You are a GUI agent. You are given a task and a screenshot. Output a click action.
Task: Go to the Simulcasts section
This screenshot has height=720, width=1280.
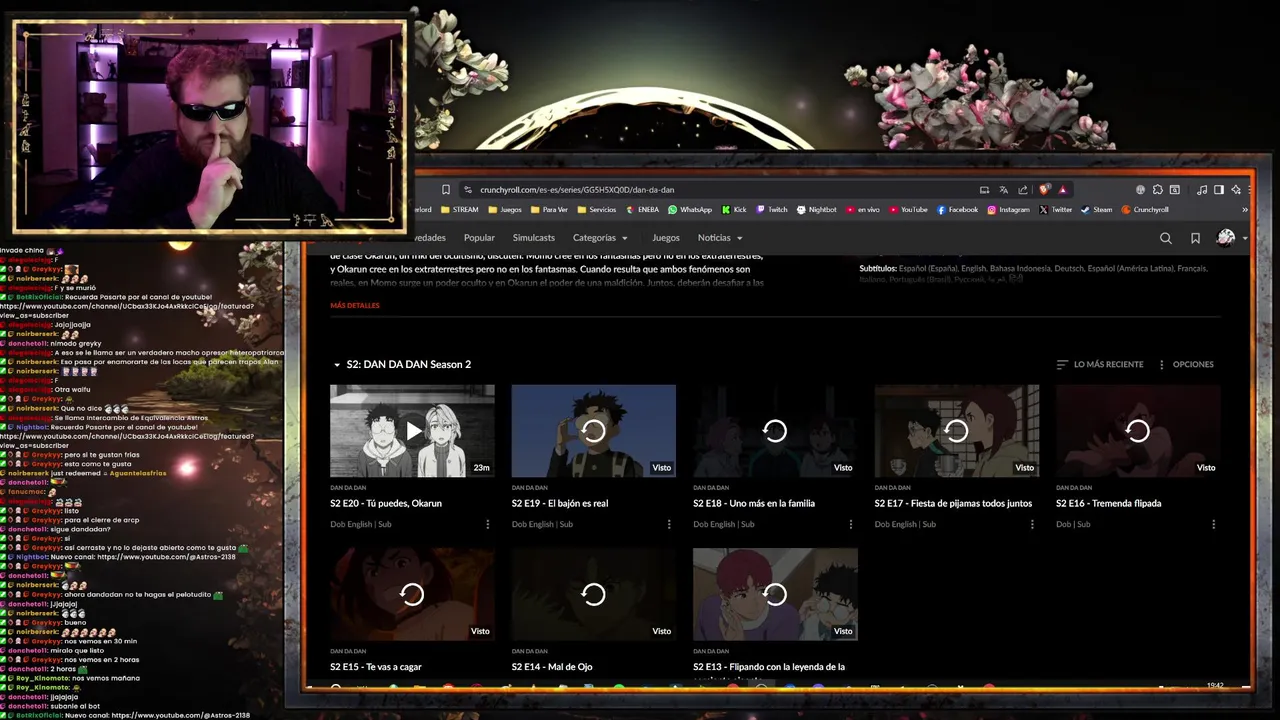point(534,238)
